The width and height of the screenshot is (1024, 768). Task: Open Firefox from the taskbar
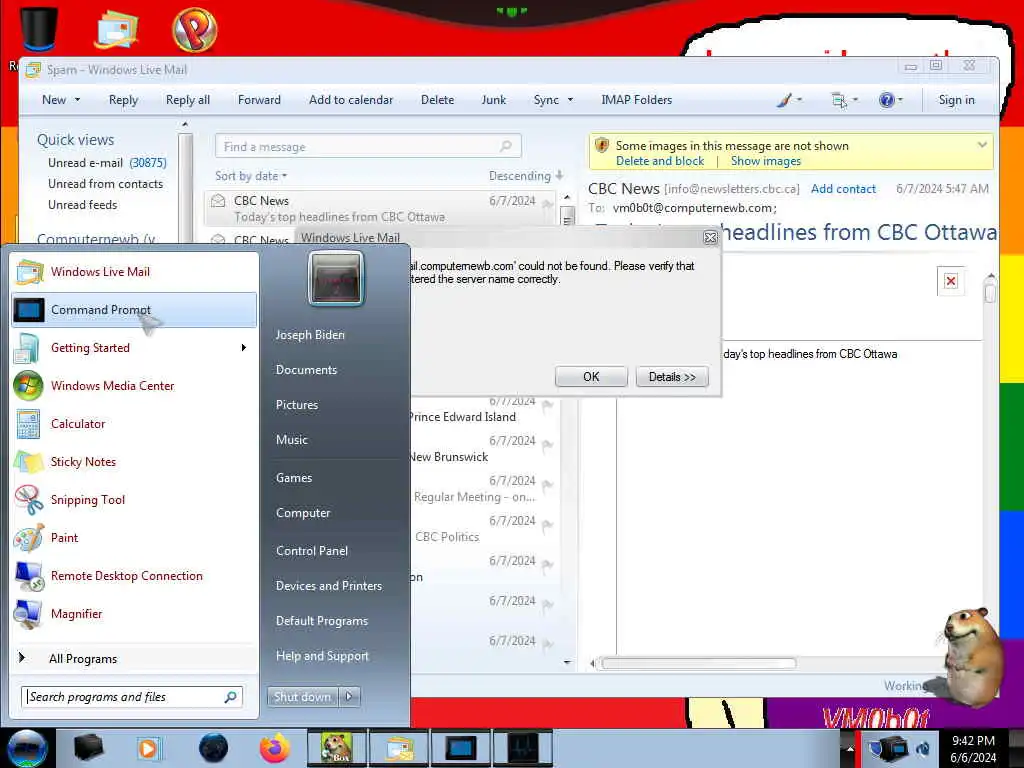[x=275, y=748]
